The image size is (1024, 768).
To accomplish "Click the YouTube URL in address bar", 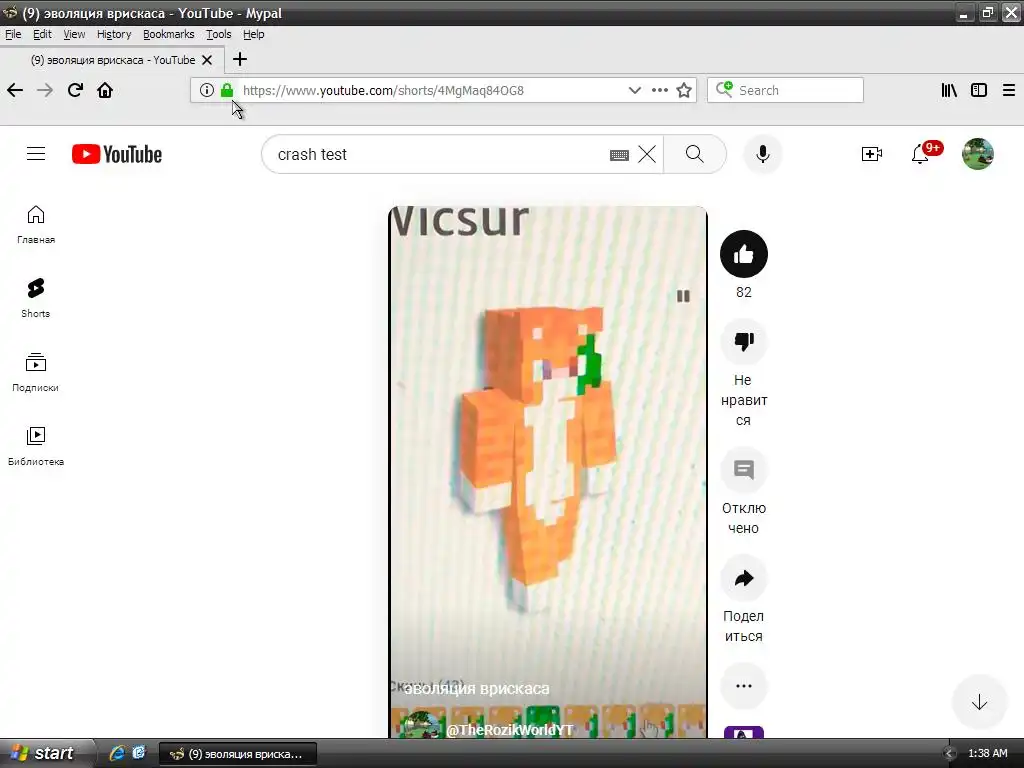I will pyautogui.click(x=383, y=90).
